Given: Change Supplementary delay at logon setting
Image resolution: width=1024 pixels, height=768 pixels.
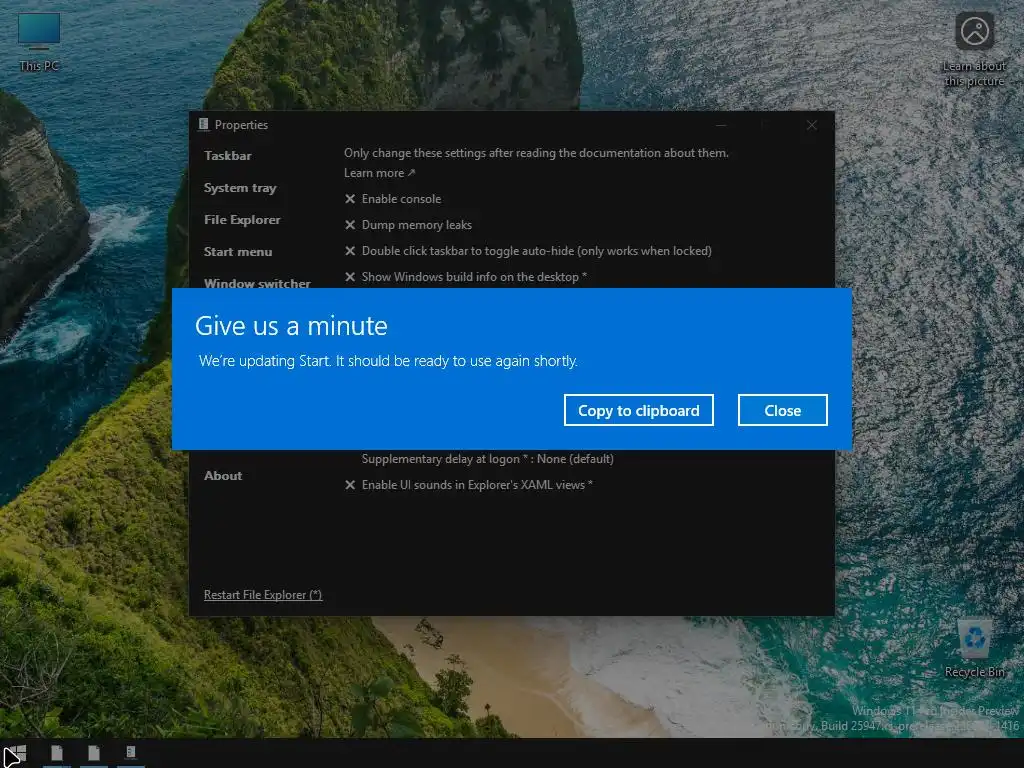Looking at the screenshot, I should pos(487,458).
